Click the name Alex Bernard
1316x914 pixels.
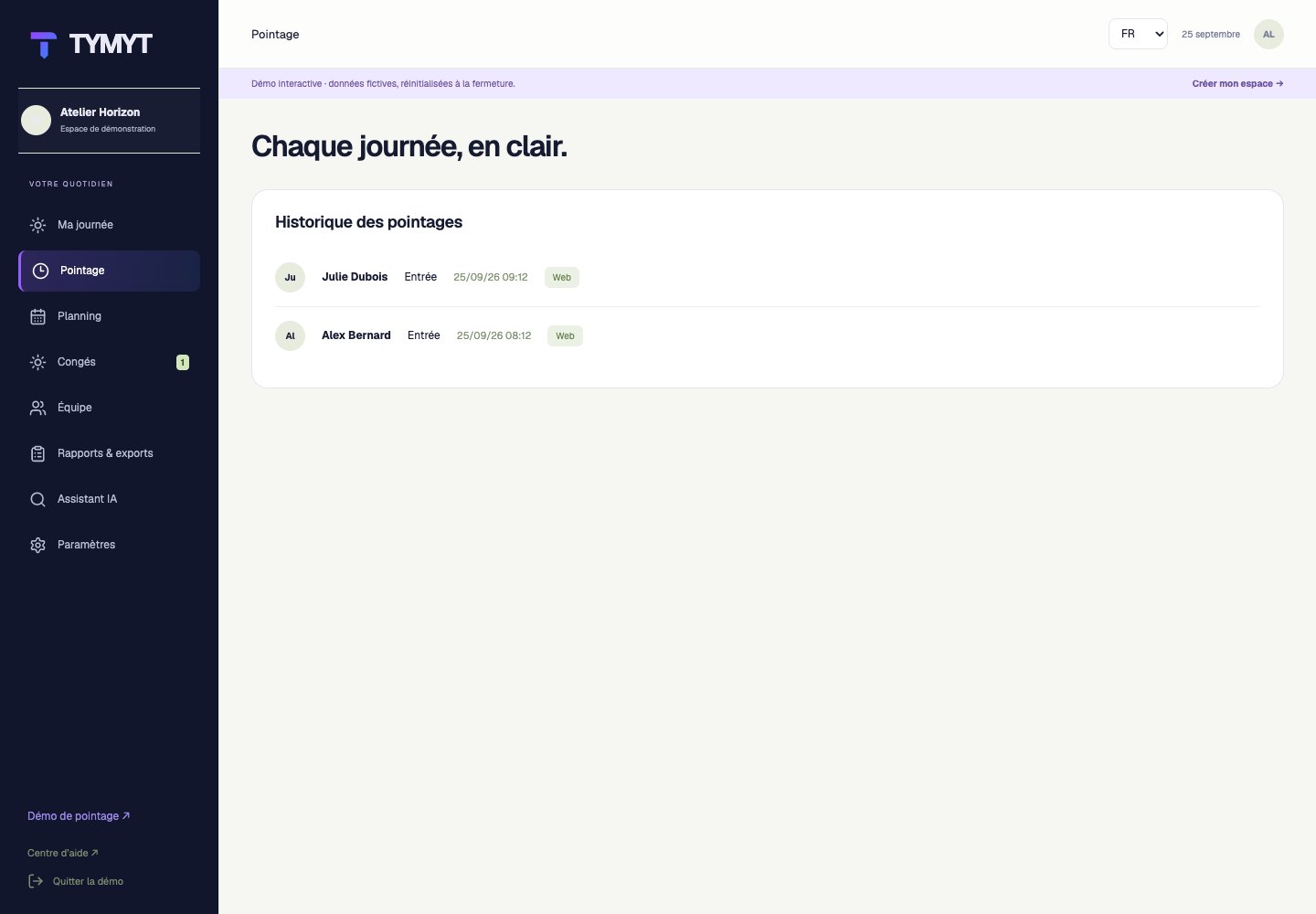356,335
